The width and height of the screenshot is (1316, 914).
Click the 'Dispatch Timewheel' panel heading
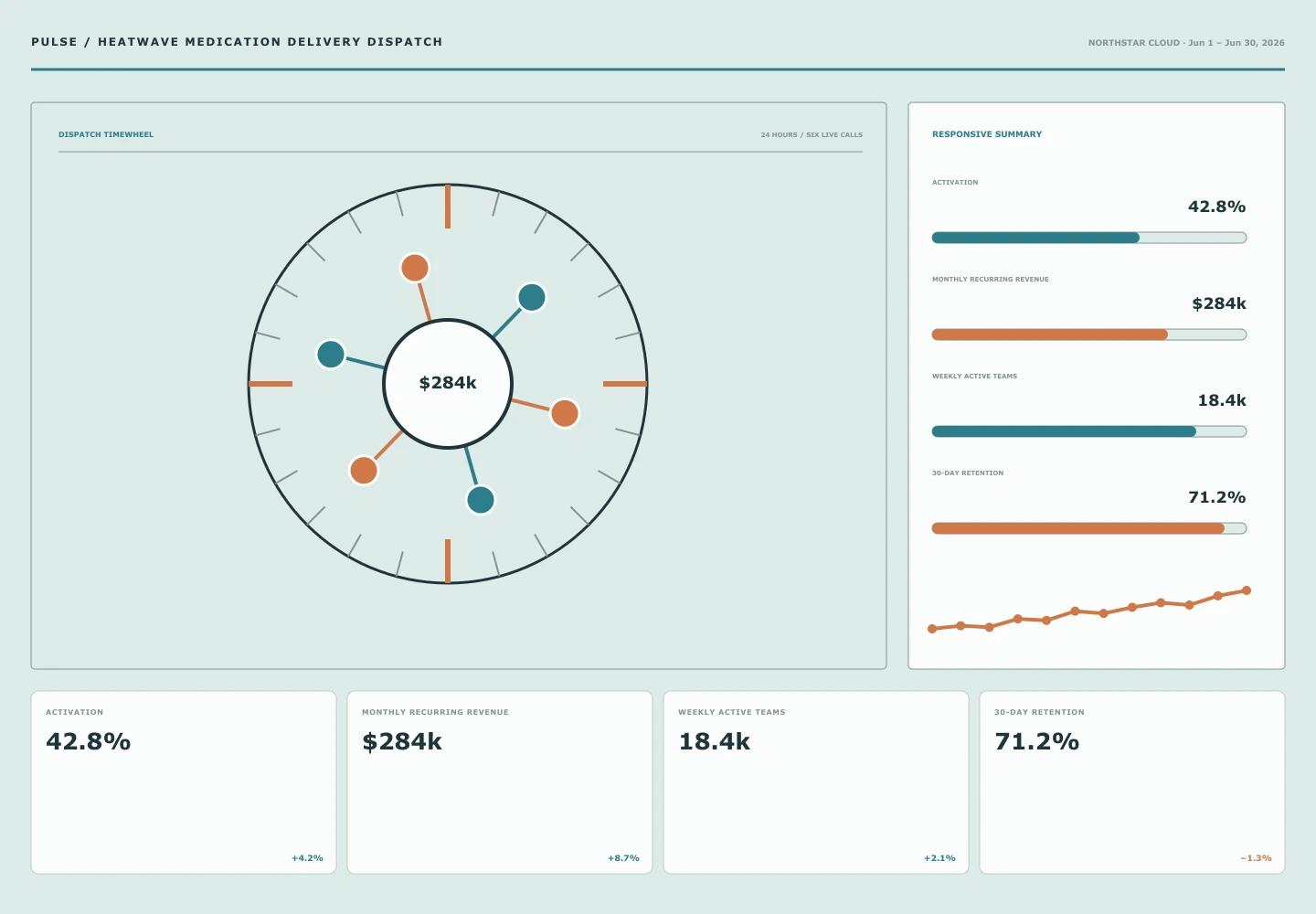tap(106, 134)
